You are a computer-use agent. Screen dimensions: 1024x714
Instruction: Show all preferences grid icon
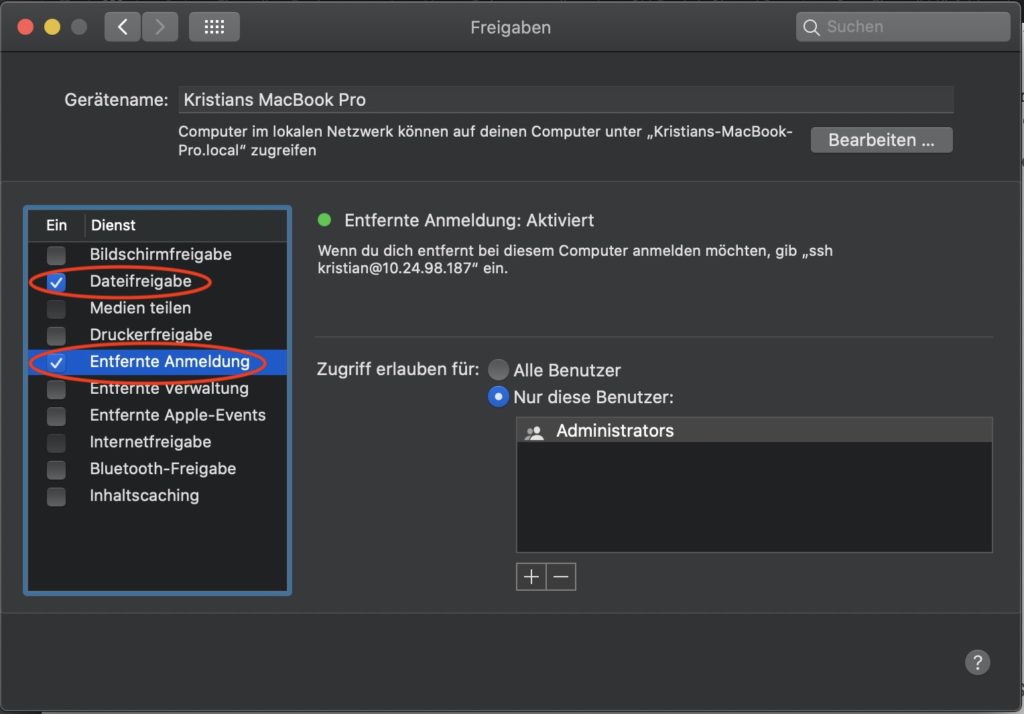click(214, 27)
